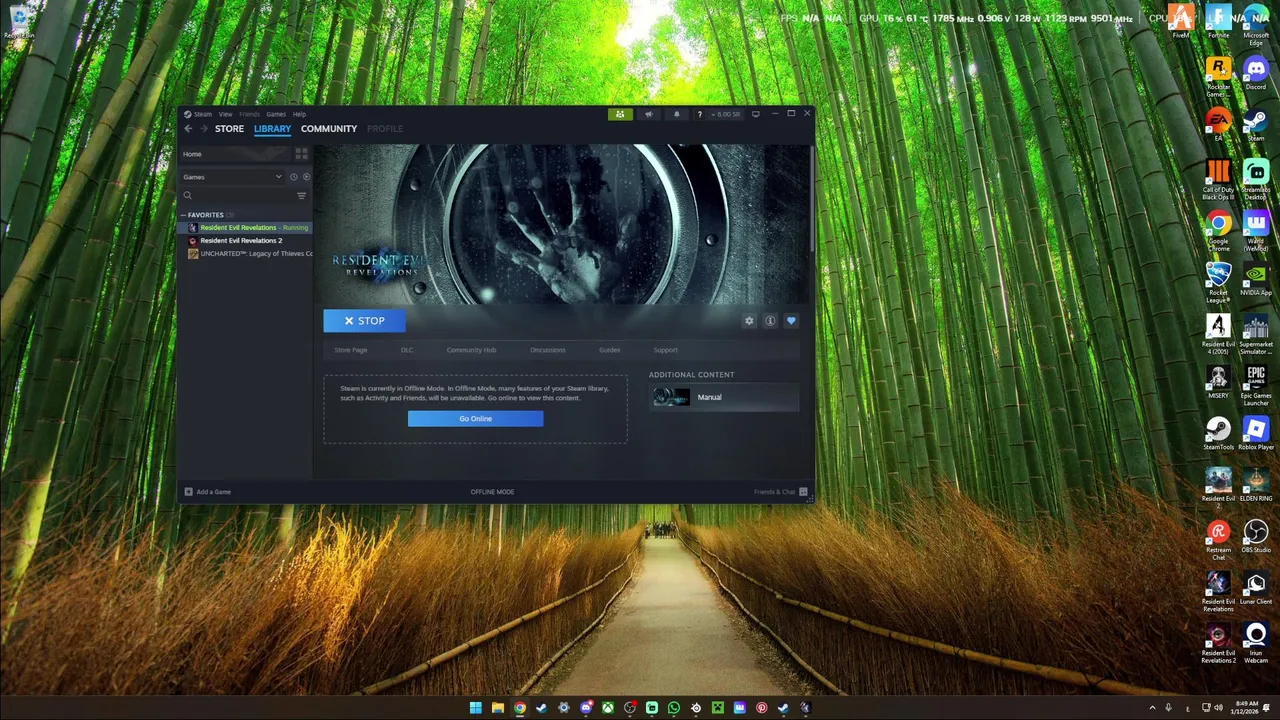Screen dimensions: 1280x720
Task: Open Steam announcements megaphone icon
Action: tap(648, 114)
